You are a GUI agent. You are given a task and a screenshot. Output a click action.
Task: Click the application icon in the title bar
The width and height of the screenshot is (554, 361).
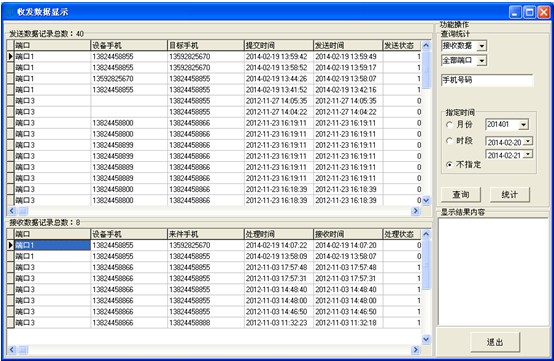[10, 12]
